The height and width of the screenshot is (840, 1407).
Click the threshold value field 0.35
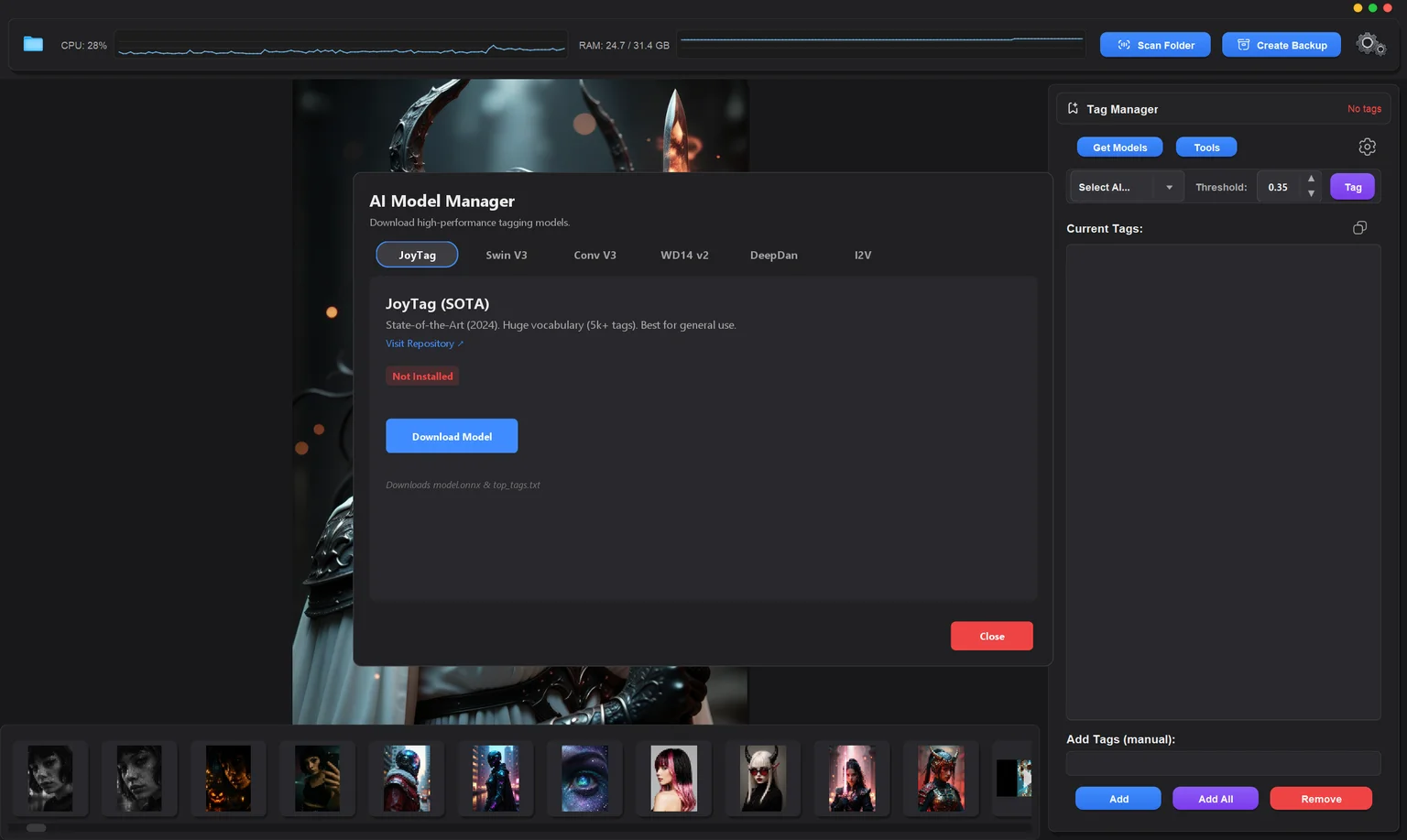tap(1279, 187)
